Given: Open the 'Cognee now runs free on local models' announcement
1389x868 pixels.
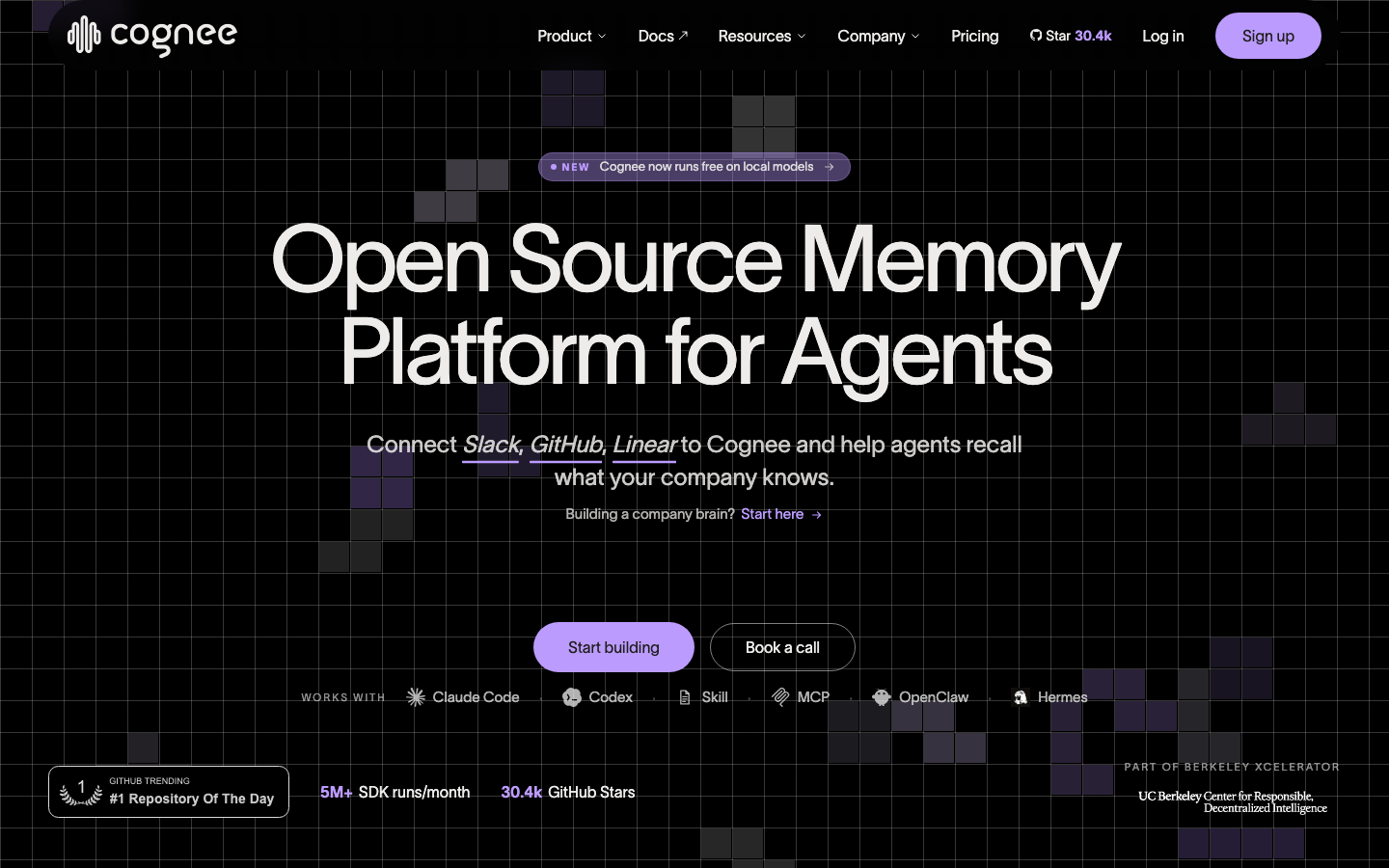Looking at the screenshot, I should coord(694,167).
